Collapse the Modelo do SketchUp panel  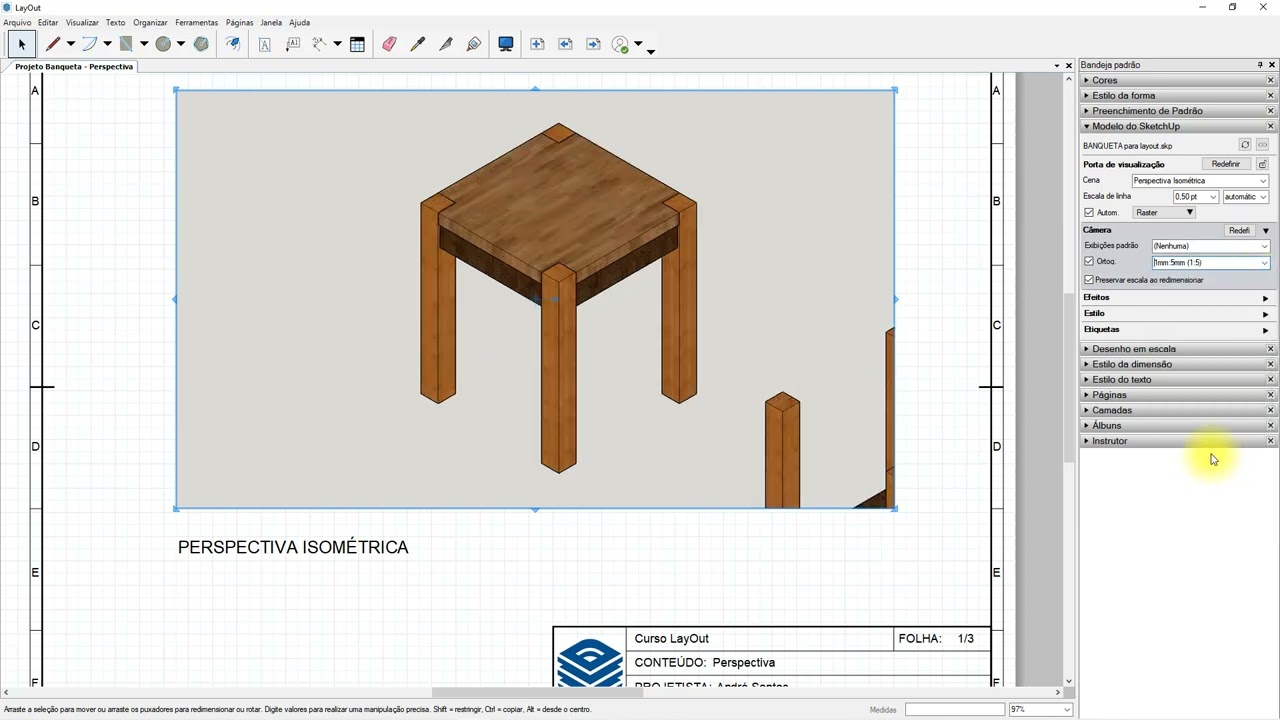click(x=1136, y=126)
